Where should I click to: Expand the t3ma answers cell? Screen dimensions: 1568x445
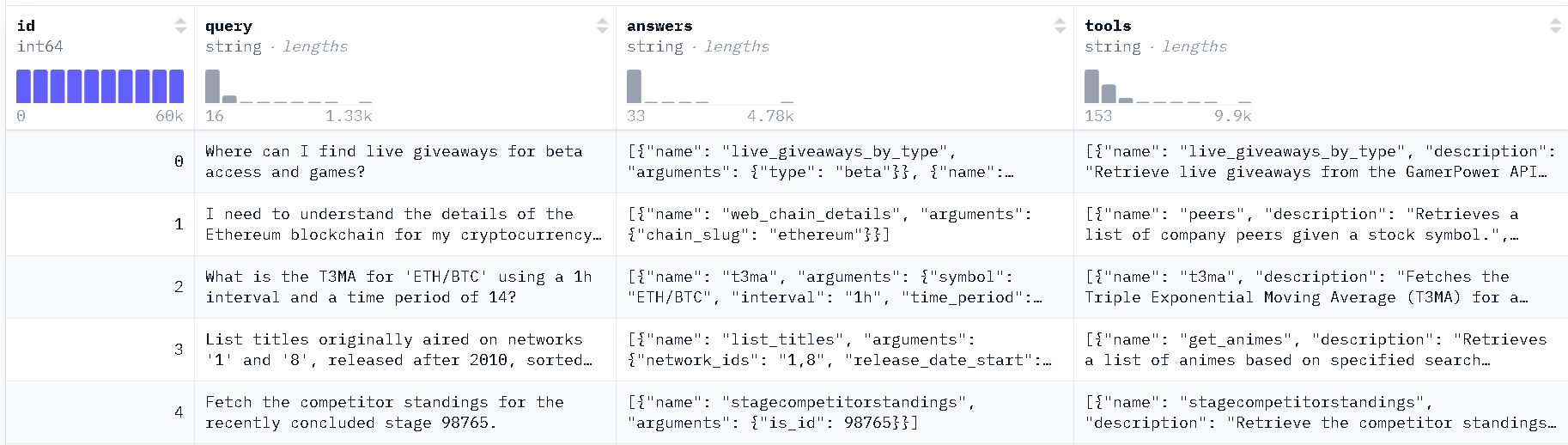[x=844, y=287]
